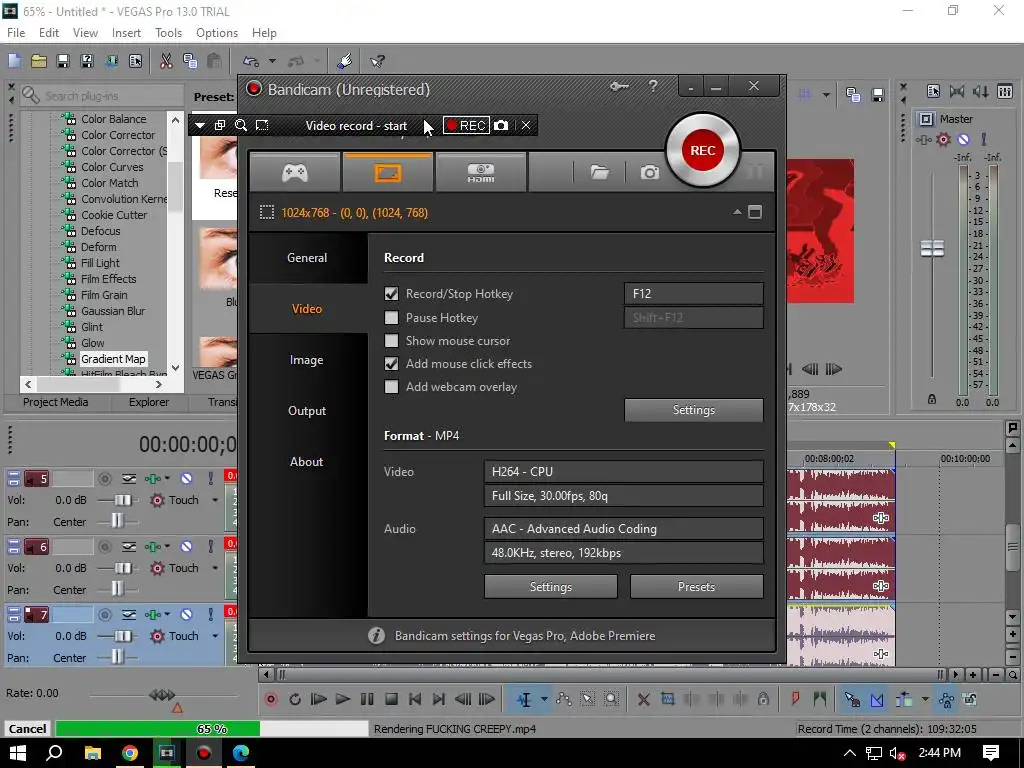This screenshot has height=768, width=1024.
Task: Click the Cut scissors icon in Vegas toolbar
Action: (x=166, y=61)
